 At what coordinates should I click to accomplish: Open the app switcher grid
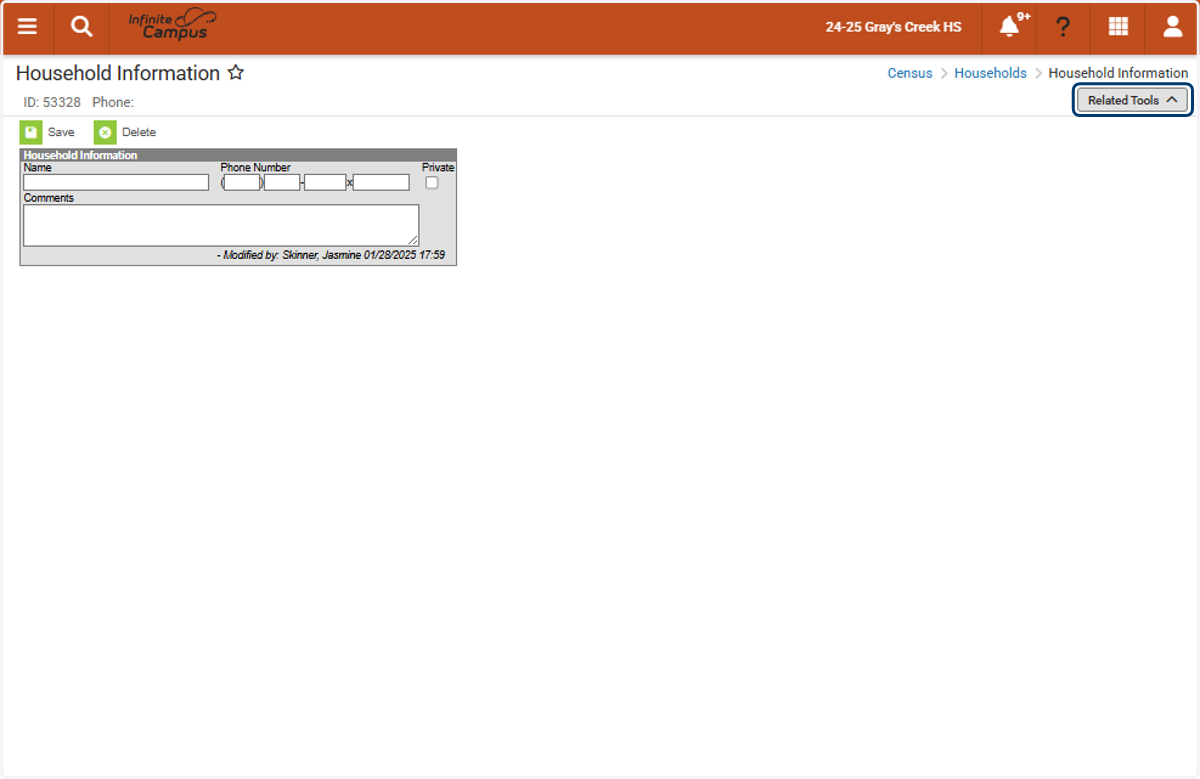pos(1118,27)
